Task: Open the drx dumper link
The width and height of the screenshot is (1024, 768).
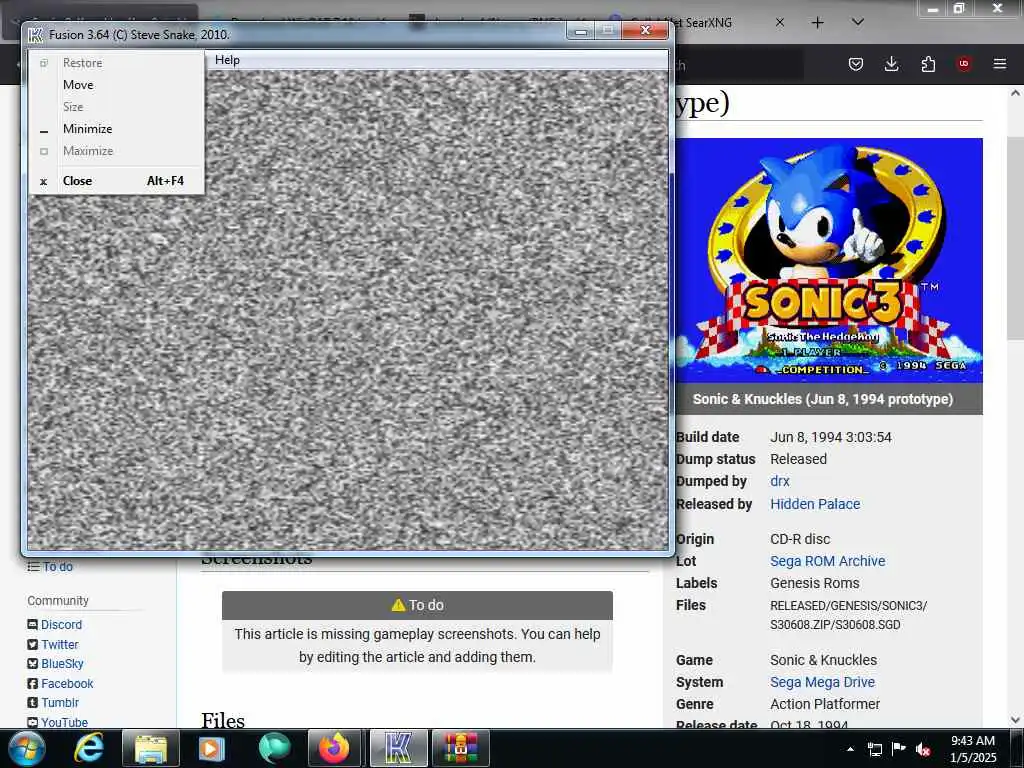Action: pyautogui.click(x=780, y=481)
